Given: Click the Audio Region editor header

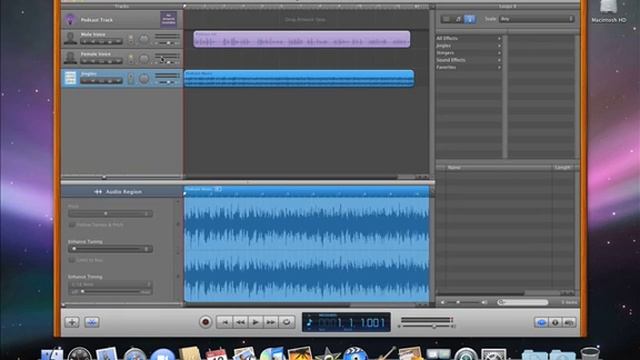Looking at the screenshot, I should point(122,191).
